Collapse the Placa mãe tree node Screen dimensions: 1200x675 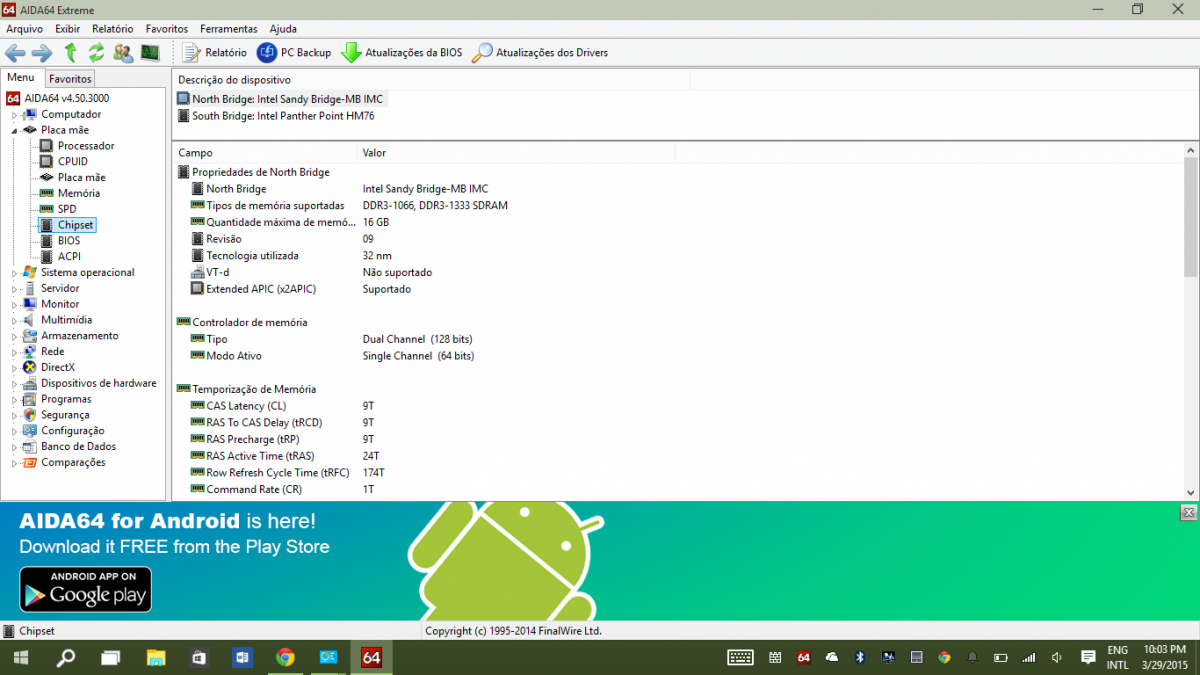14,130
